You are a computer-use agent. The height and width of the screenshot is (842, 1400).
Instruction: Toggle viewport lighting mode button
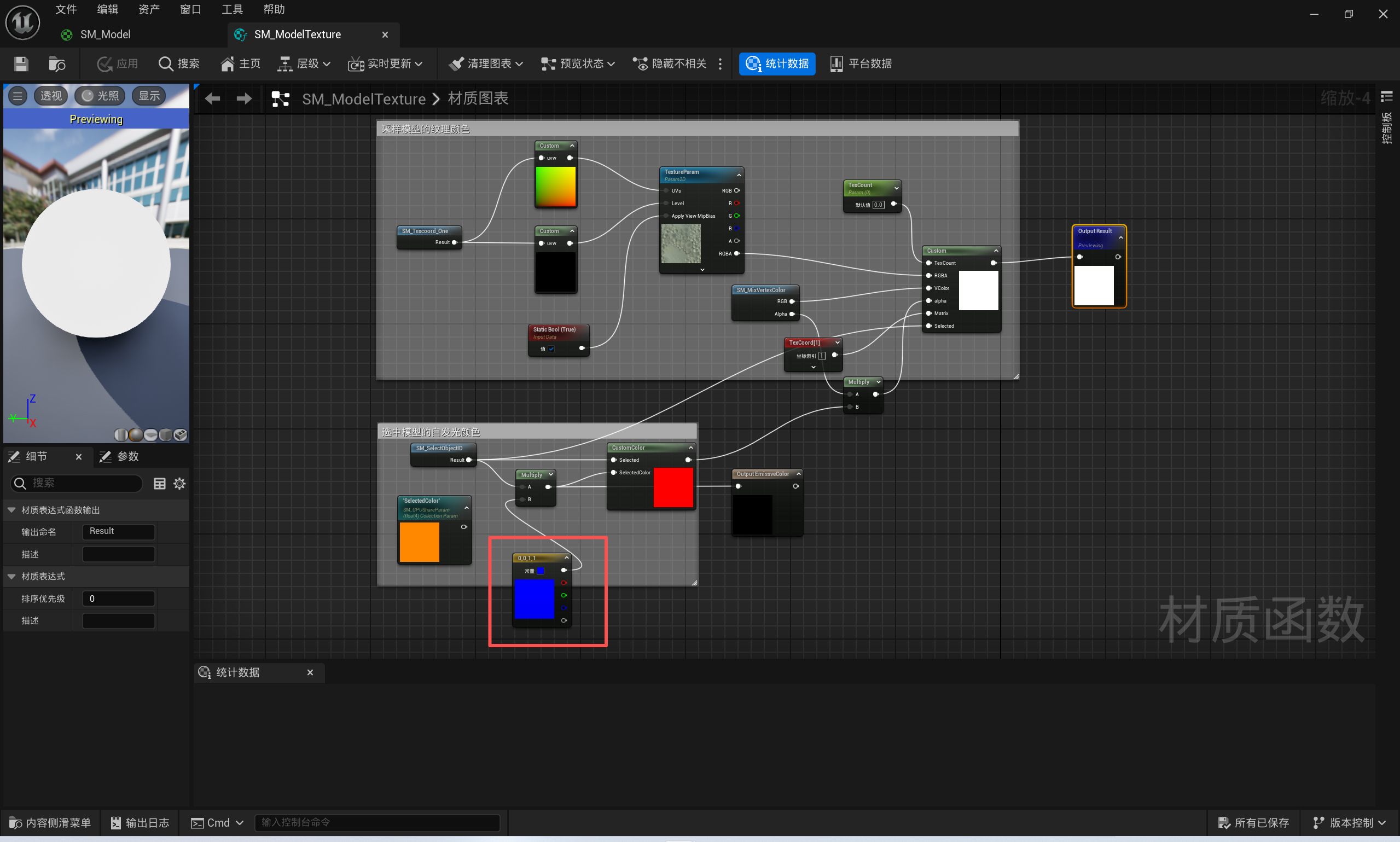coord(101,96)
